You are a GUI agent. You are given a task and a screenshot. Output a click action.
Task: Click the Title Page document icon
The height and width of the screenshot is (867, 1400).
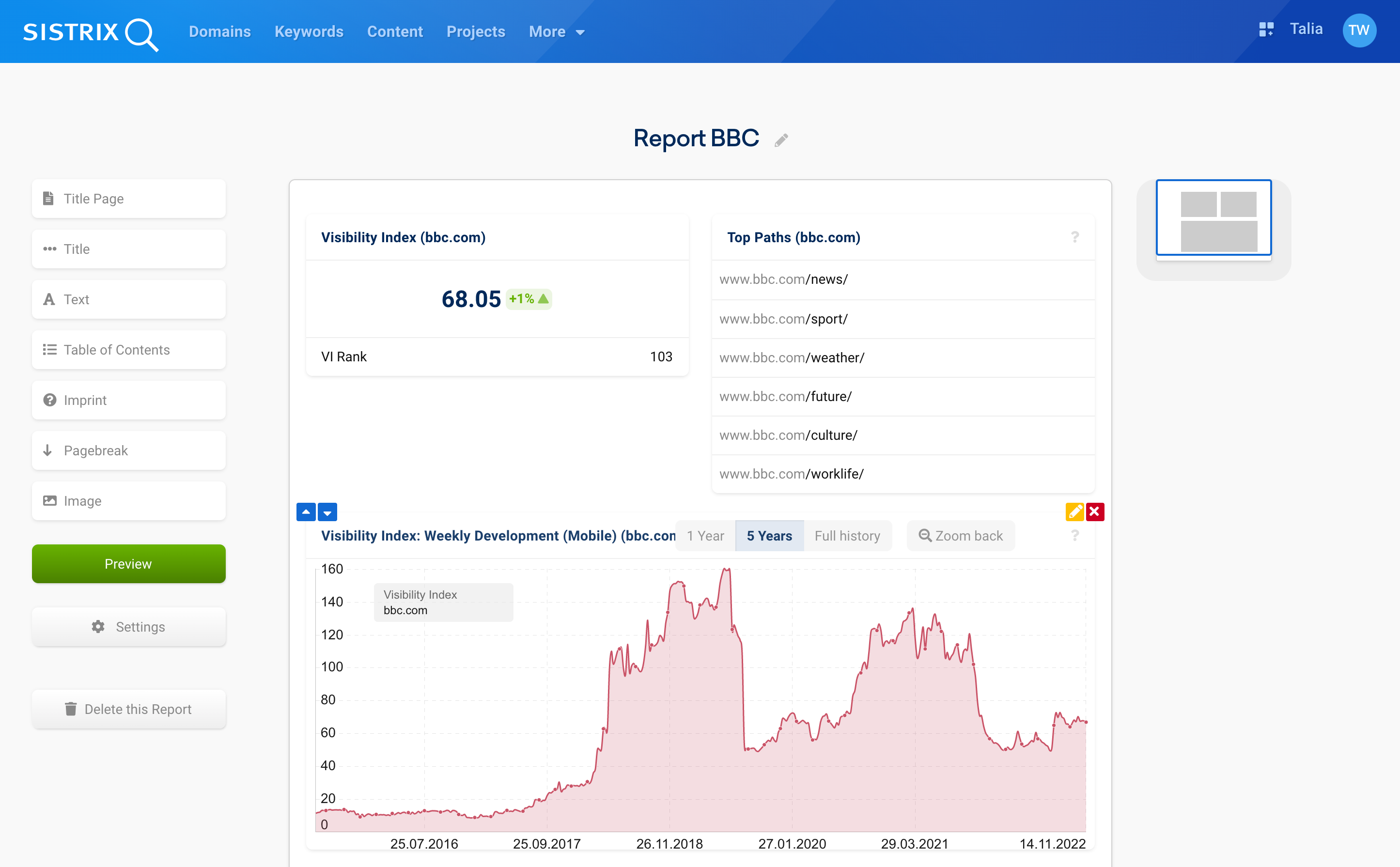coord(49,199)
